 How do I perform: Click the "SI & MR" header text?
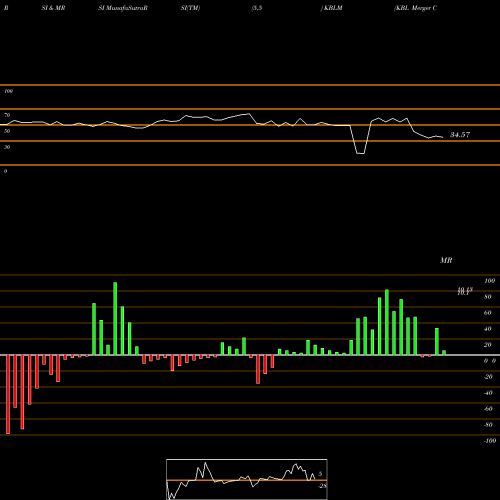[x=53, y=8]
